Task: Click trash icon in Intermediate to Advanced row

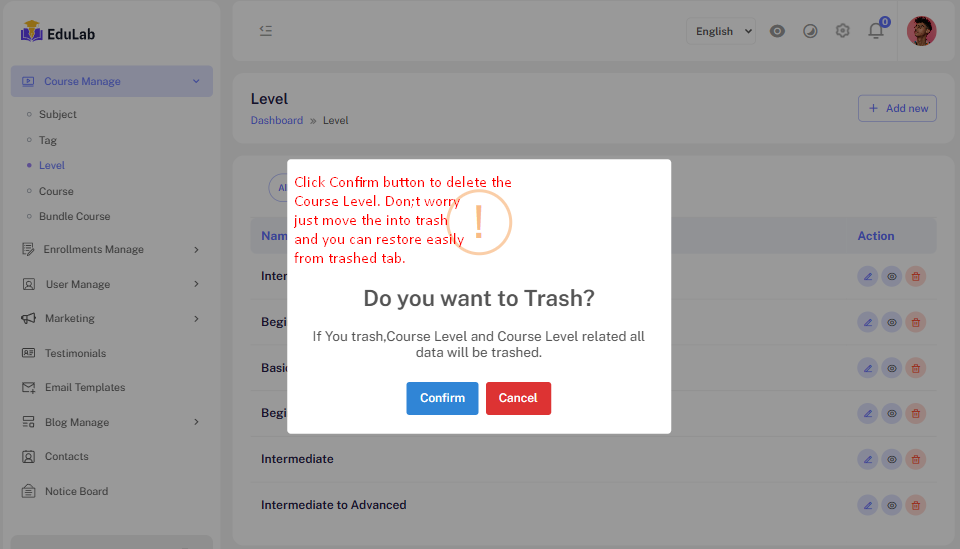Action: (x=915, y=505)
